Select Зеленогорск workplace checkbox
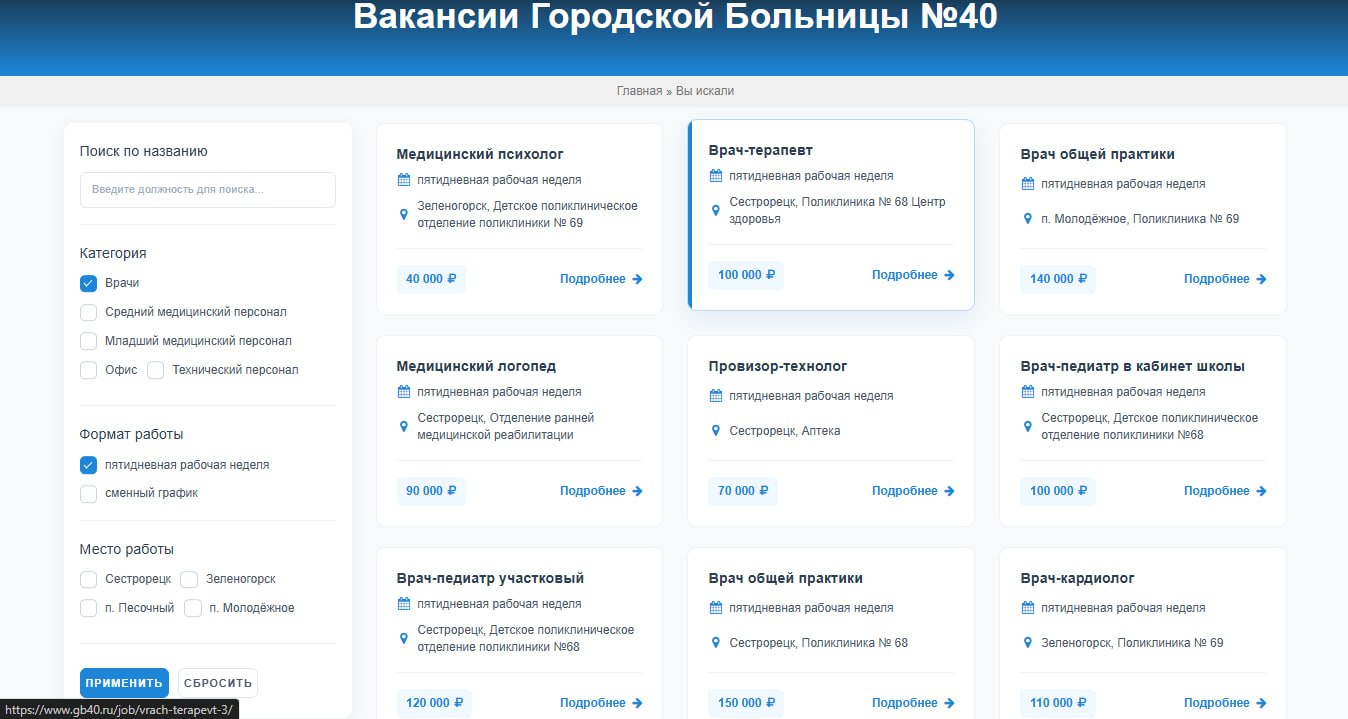 [189, 580]
